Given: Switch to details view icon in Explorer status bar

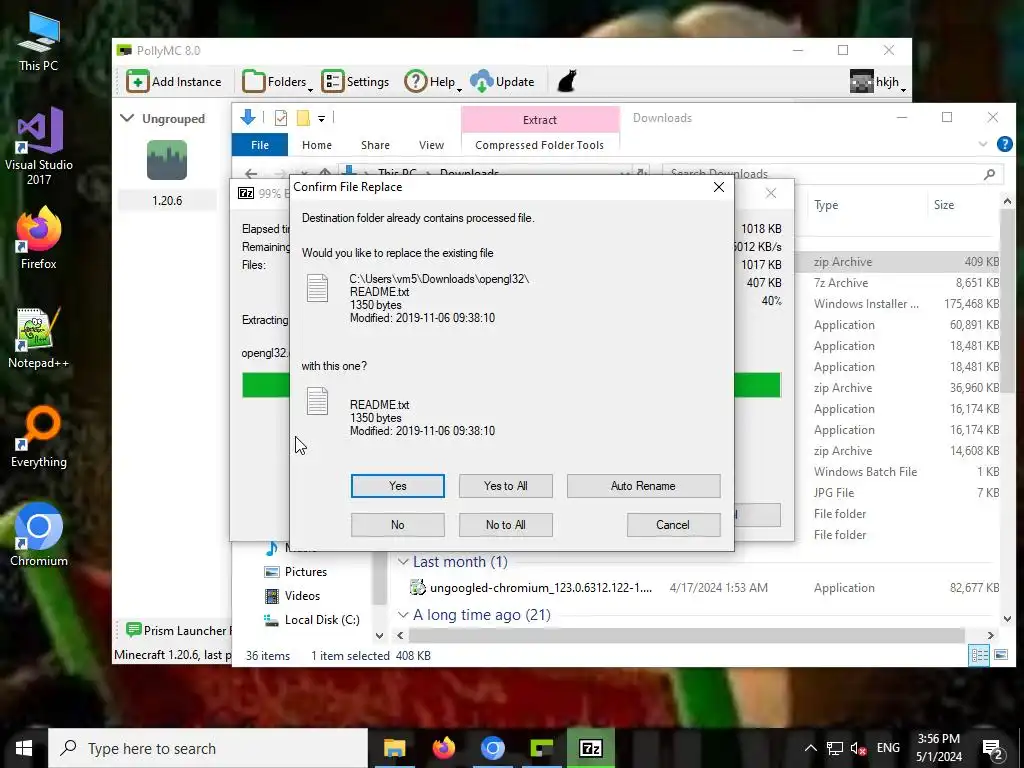Looking at the screenshot, I should (979, 655).
